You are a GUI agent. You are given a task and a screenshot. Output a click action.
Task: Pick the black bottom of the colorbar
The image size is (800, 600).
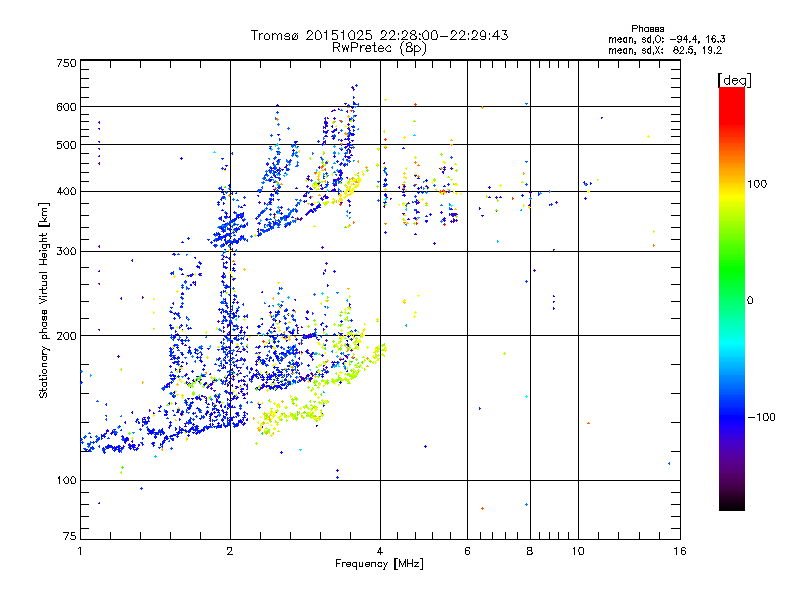pyautogui.click(x=732, y=505)
